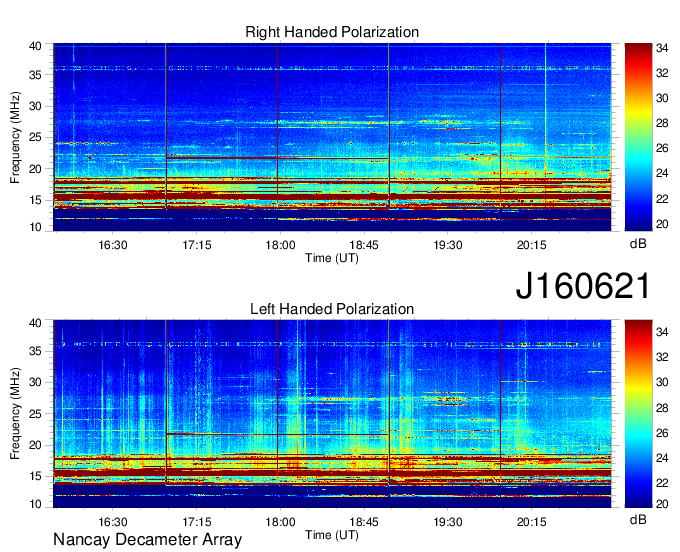680x552 pixels.
Task: Click the 20 value on lower color bar
Action: point(662,503)
